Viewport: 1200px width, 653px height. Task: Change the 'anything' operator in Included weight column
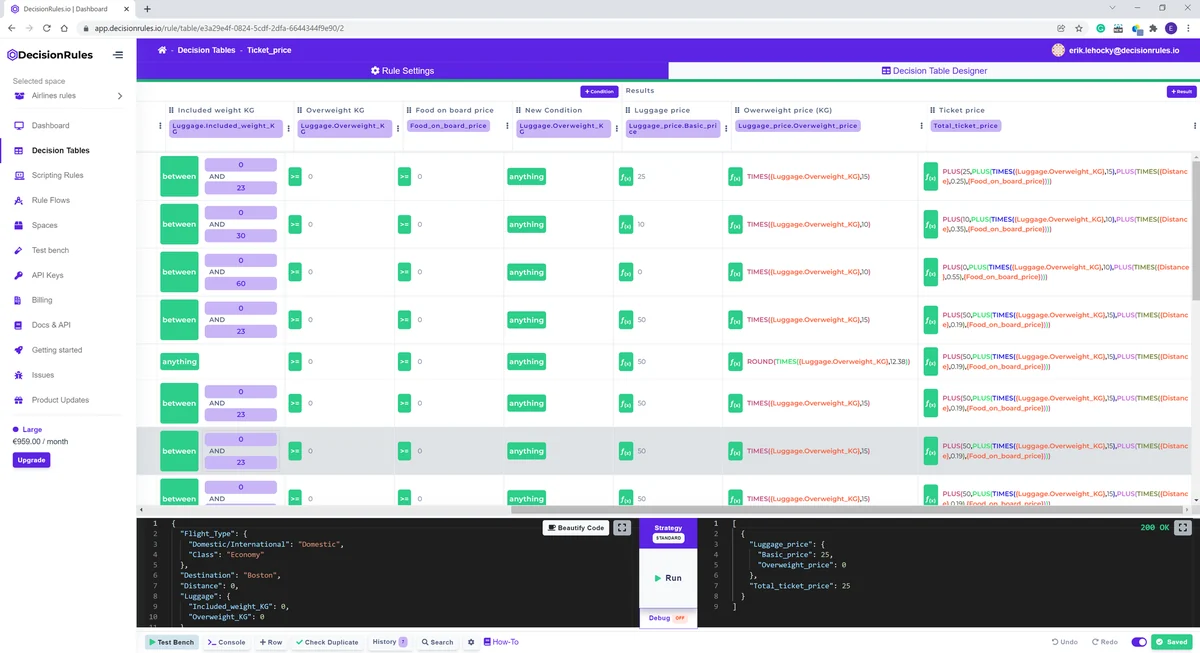coord(180,361)
